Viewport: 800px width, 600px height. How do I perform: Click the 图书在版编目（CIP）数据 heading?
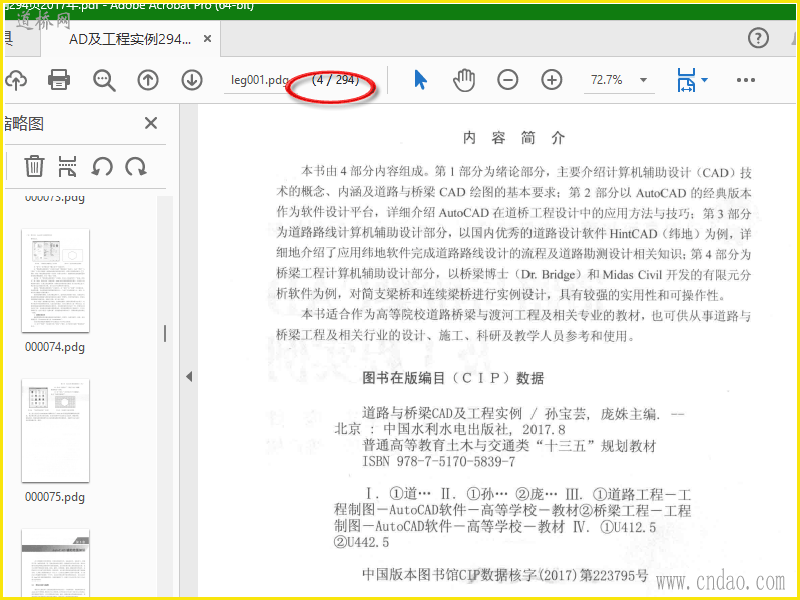point(453,378)
